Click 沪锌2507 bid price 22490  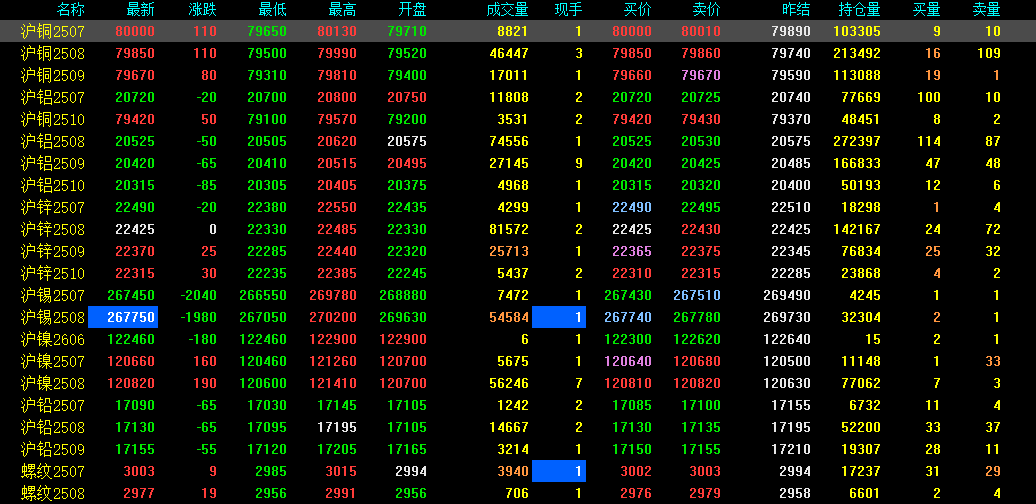coord(632,207)
